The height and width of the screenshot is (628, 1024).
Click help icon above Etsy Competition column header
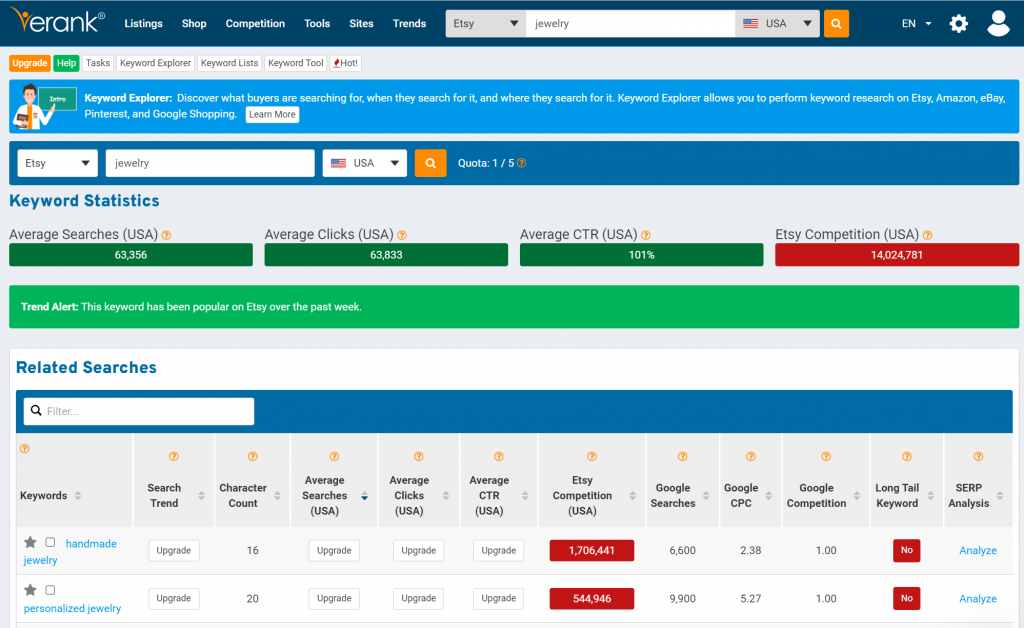coord(592,456)
